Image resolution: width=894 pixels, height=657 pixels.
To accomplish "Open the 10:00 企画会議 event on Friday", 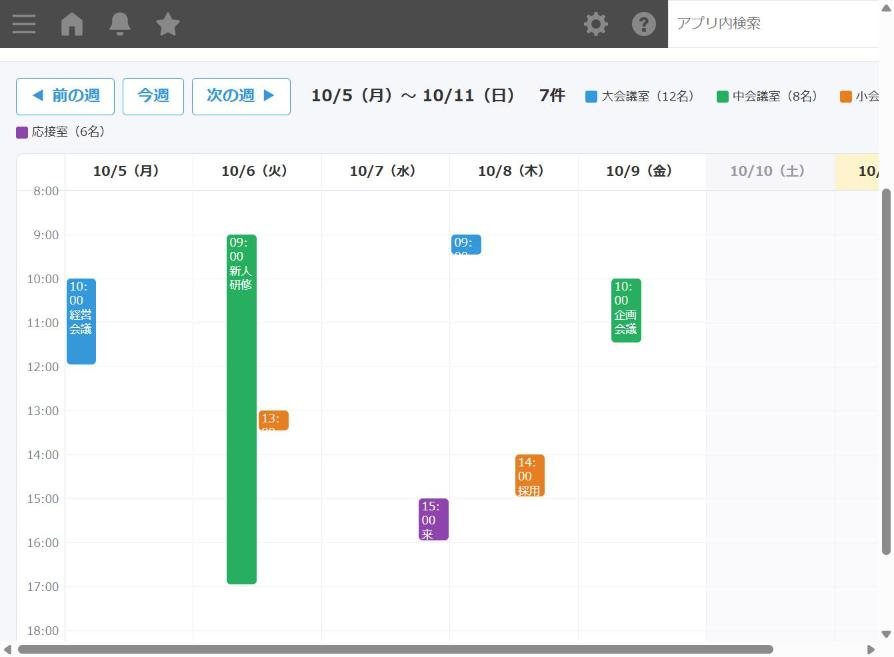I will [x=626, y=310].
